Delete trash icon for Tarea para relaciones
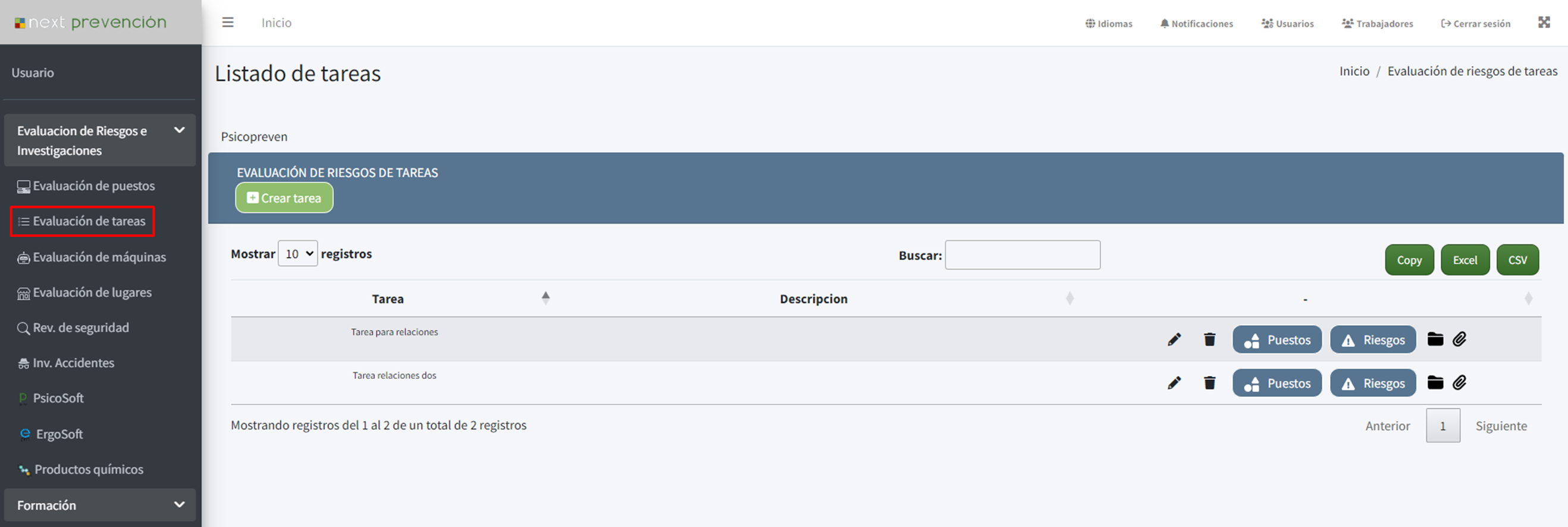Viewport: 1568px width, 527px height. click(x=1209, y=340)
